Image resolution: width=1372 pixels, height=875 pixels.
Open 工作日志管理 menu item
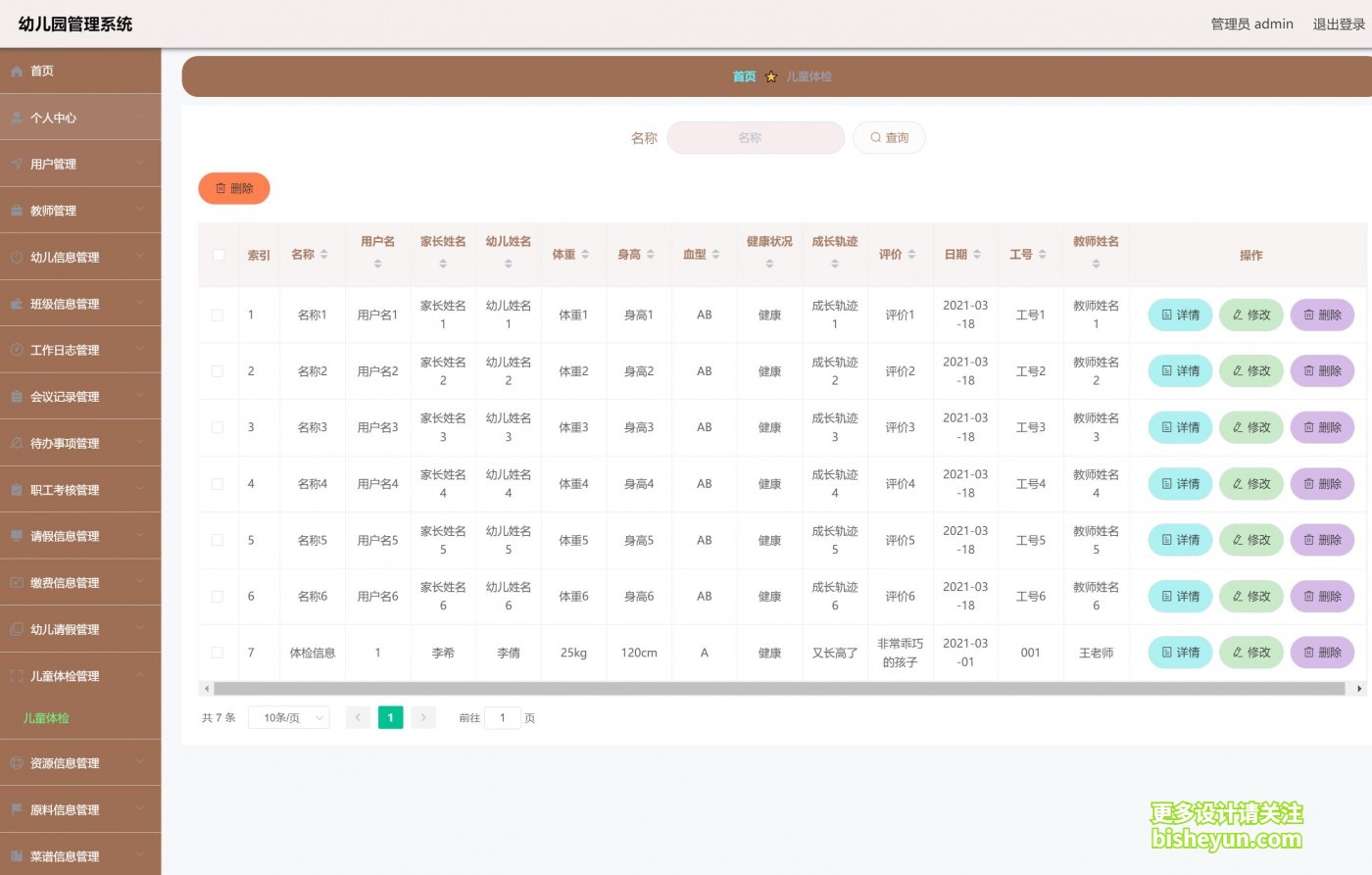[x=80, y=350]
